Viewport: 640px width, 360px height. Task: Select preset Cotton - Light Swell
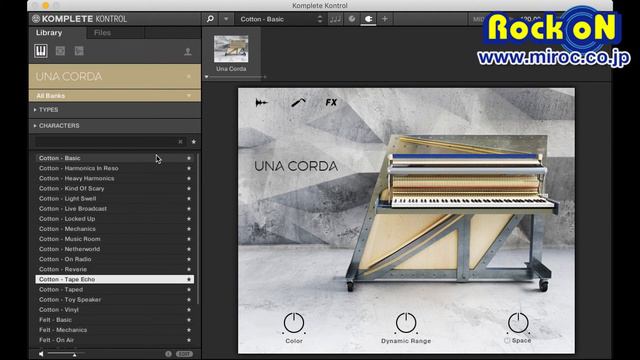(x=115, y=198)
